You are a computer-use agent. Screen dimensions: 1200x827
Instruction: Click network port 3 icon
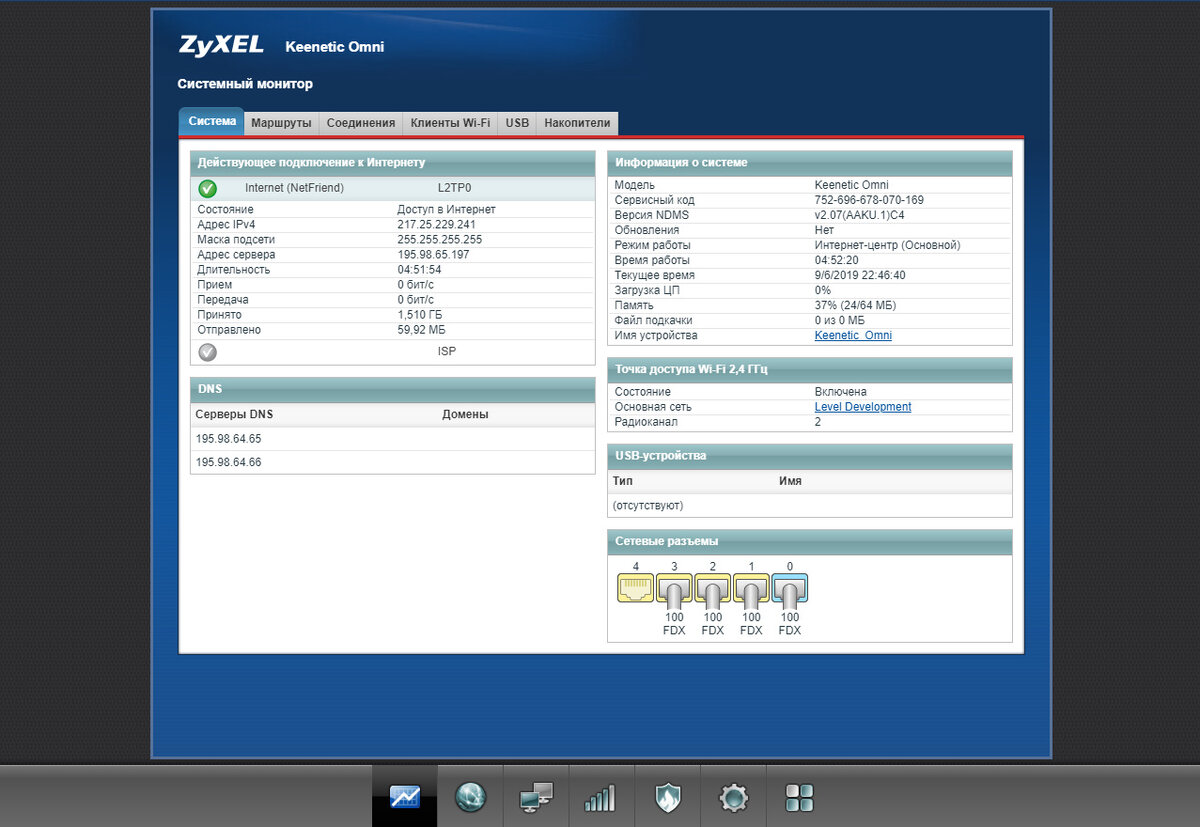674,589
